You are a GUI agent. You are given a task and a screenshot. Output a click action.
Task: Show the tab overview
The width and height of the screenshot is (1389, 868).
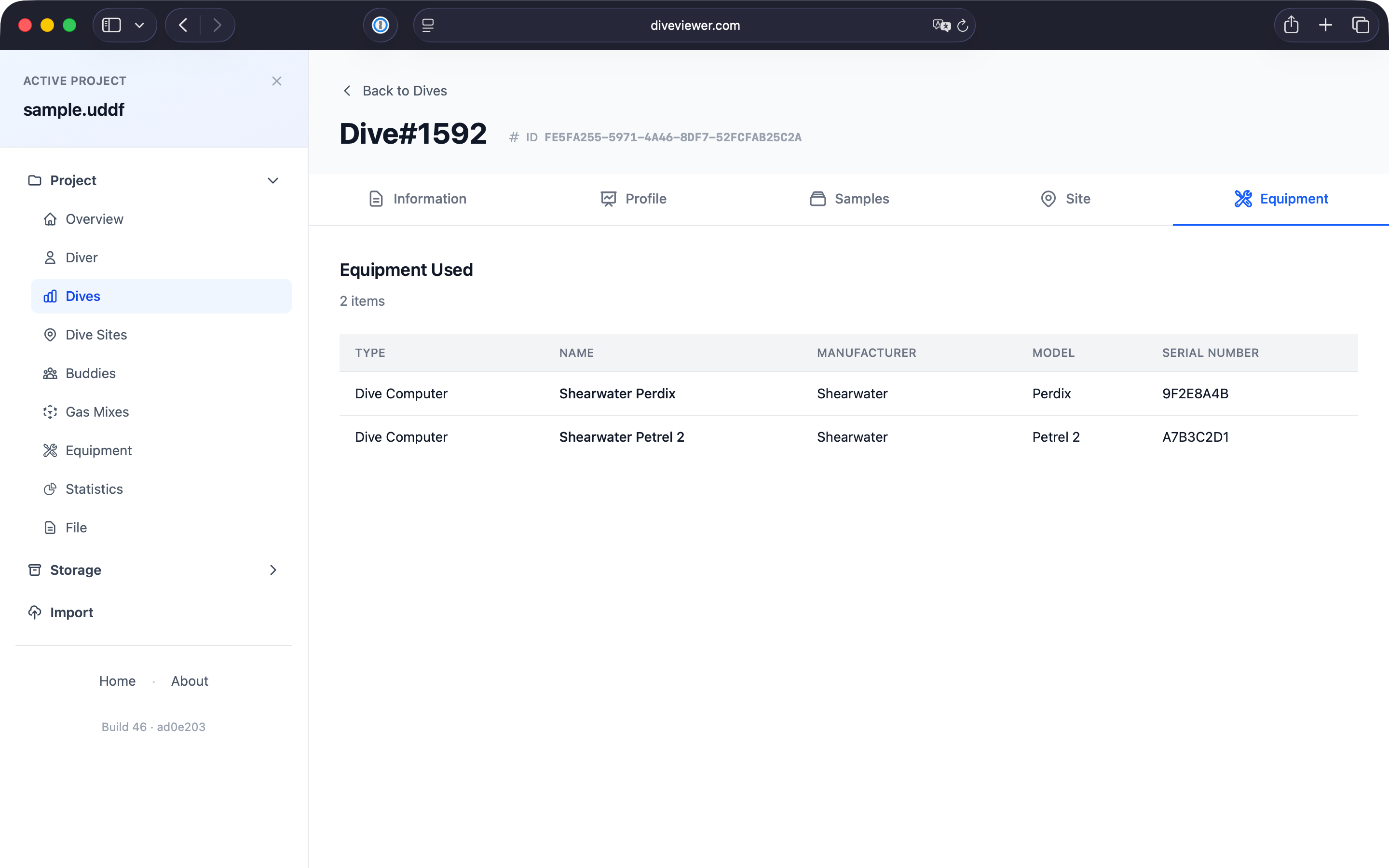point(1360,25)
